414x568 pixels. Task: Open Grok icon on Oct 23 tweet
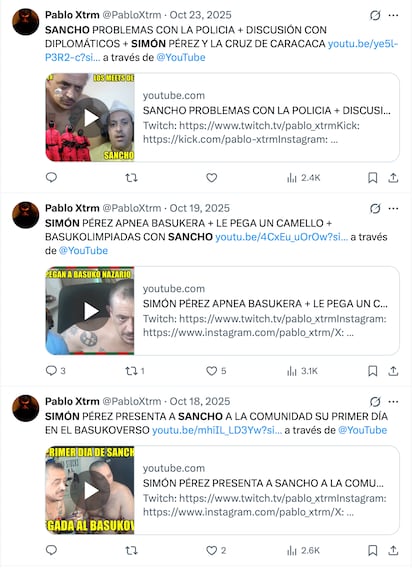coord(375,15)
